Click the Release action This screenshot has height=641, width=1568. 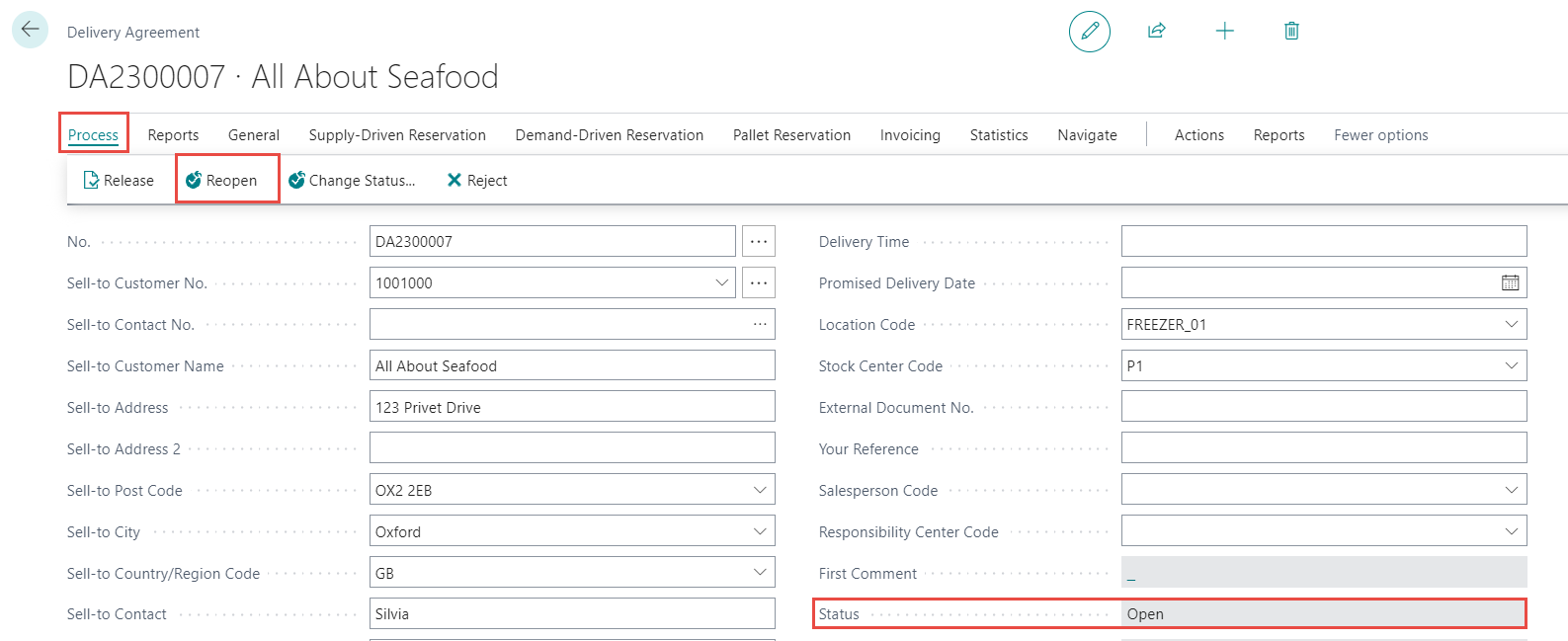coord(119,181)
